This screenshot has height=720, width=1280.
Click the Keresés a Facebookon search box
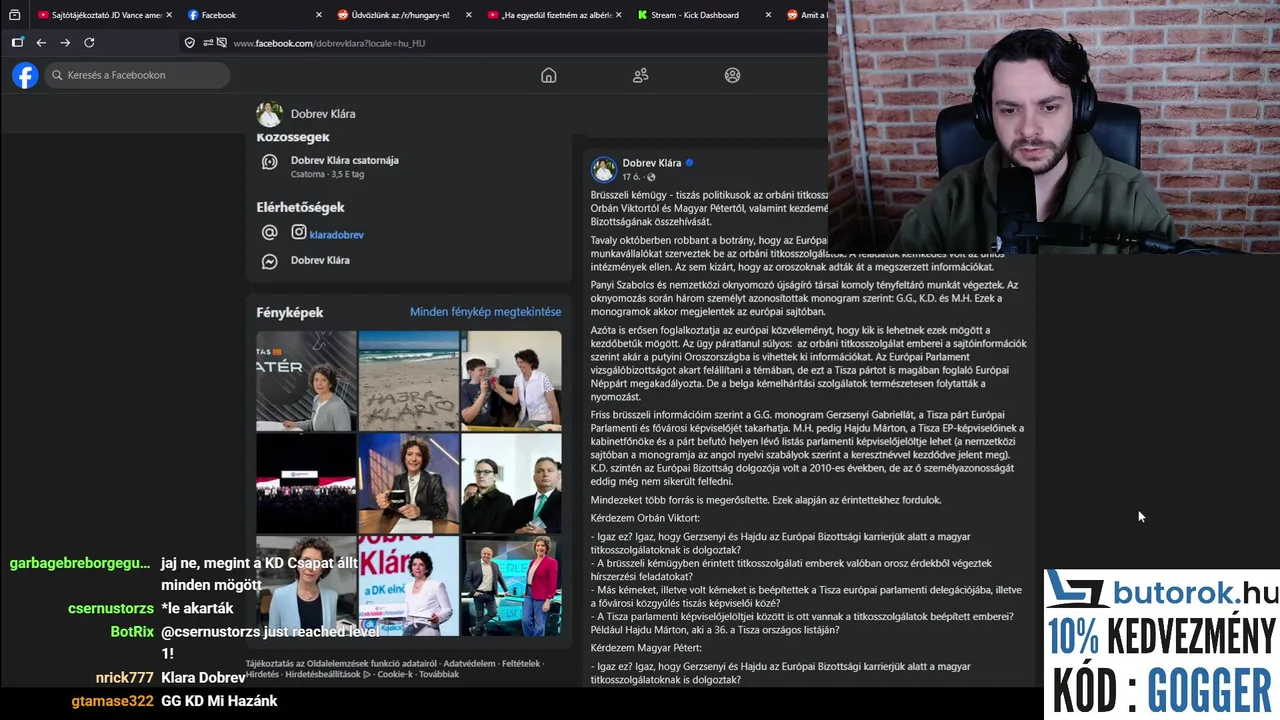pyautogui.click(x=137, y=75)
